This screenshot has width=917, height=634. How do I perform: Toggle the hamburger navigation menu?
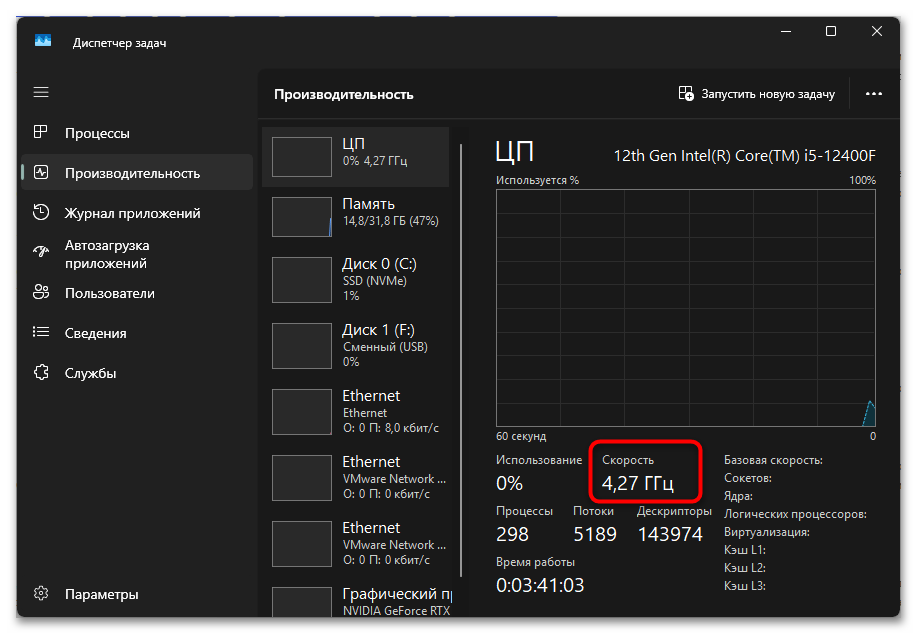click(41, 92)
